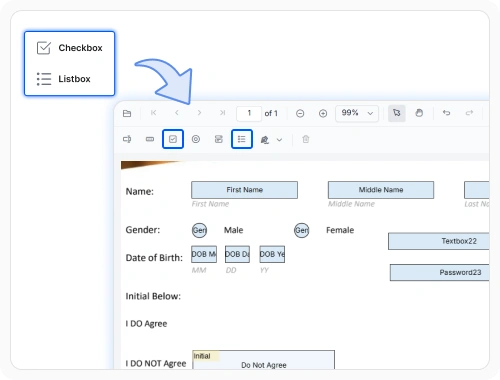This screenshot has width=500, height=380.
Task: Select the Middle Name text field
Action: (381, 190)
